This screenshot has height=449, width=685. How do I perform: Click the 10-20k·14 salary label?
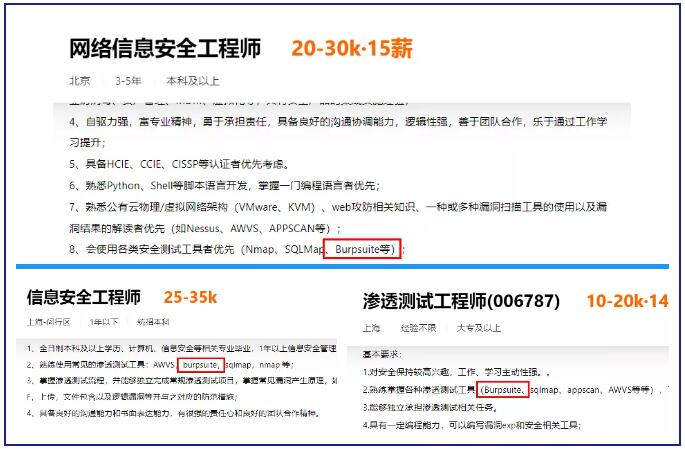pyautogui.click(x=627, y=299)
